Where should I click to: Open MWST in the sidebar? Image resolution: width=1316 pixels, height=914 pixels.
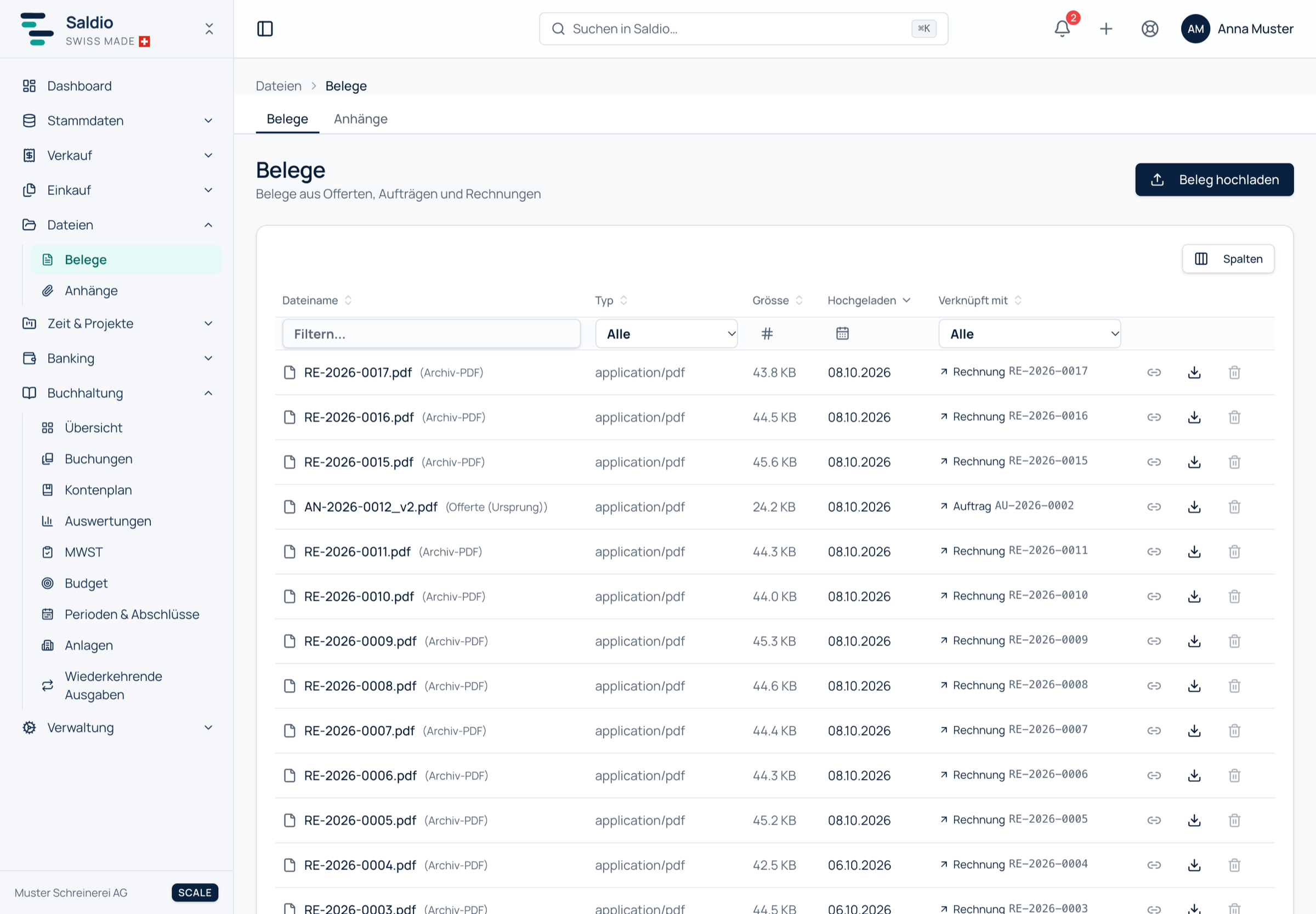[126, 552]
